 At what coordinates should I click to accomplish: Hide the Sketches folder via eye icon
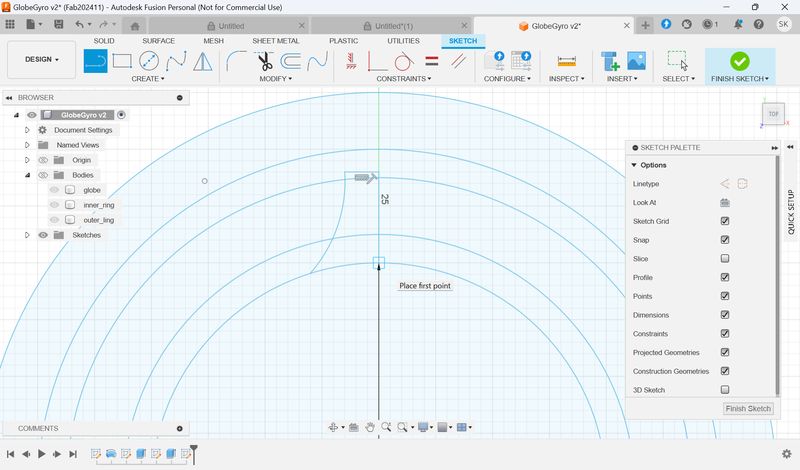tap(43, 235)
